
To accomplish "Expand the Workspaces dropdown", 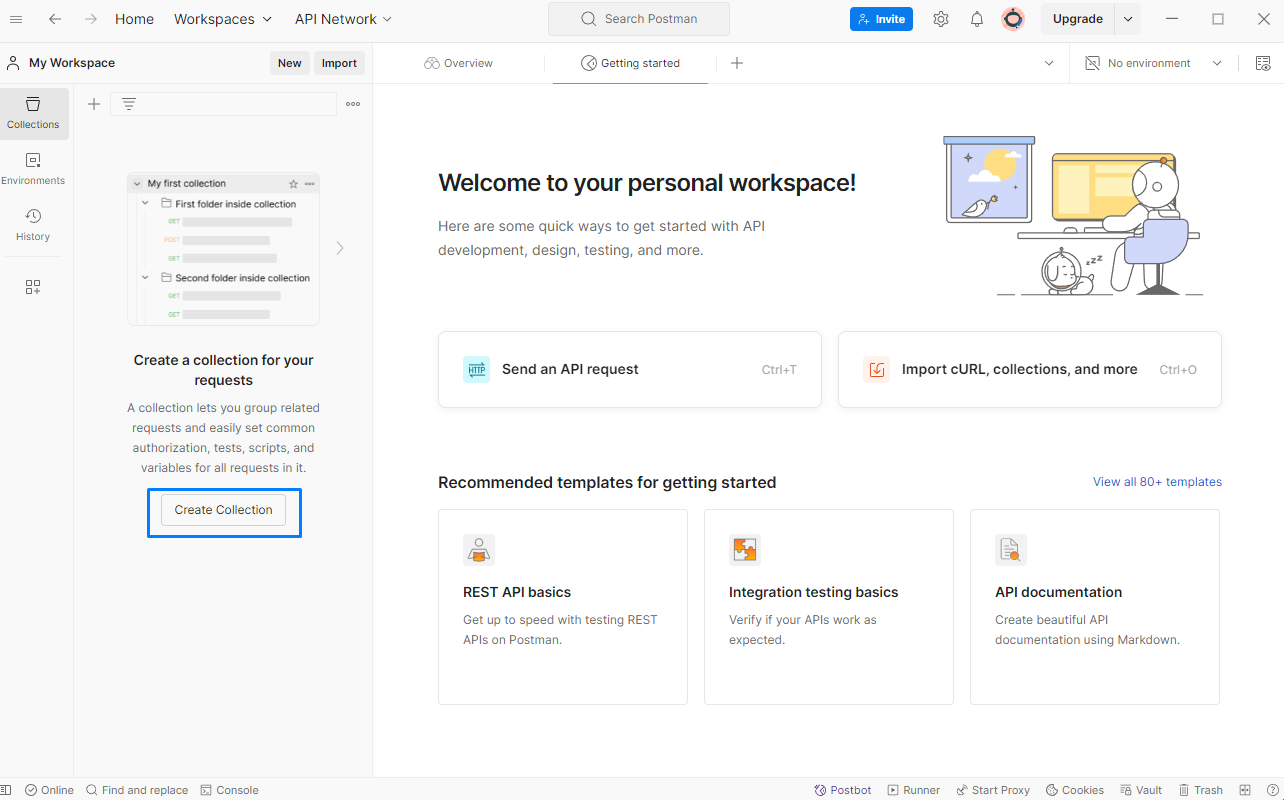I will pyautogui.click(x=223, y=19).
